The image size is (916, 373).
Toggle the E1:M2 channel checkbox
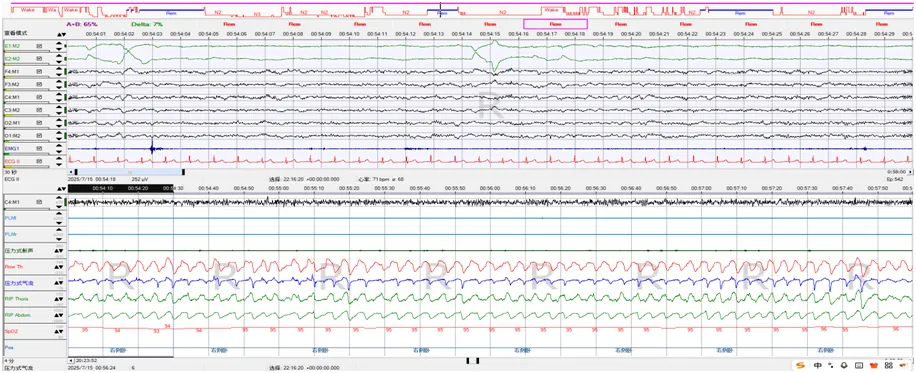point(39,46)
